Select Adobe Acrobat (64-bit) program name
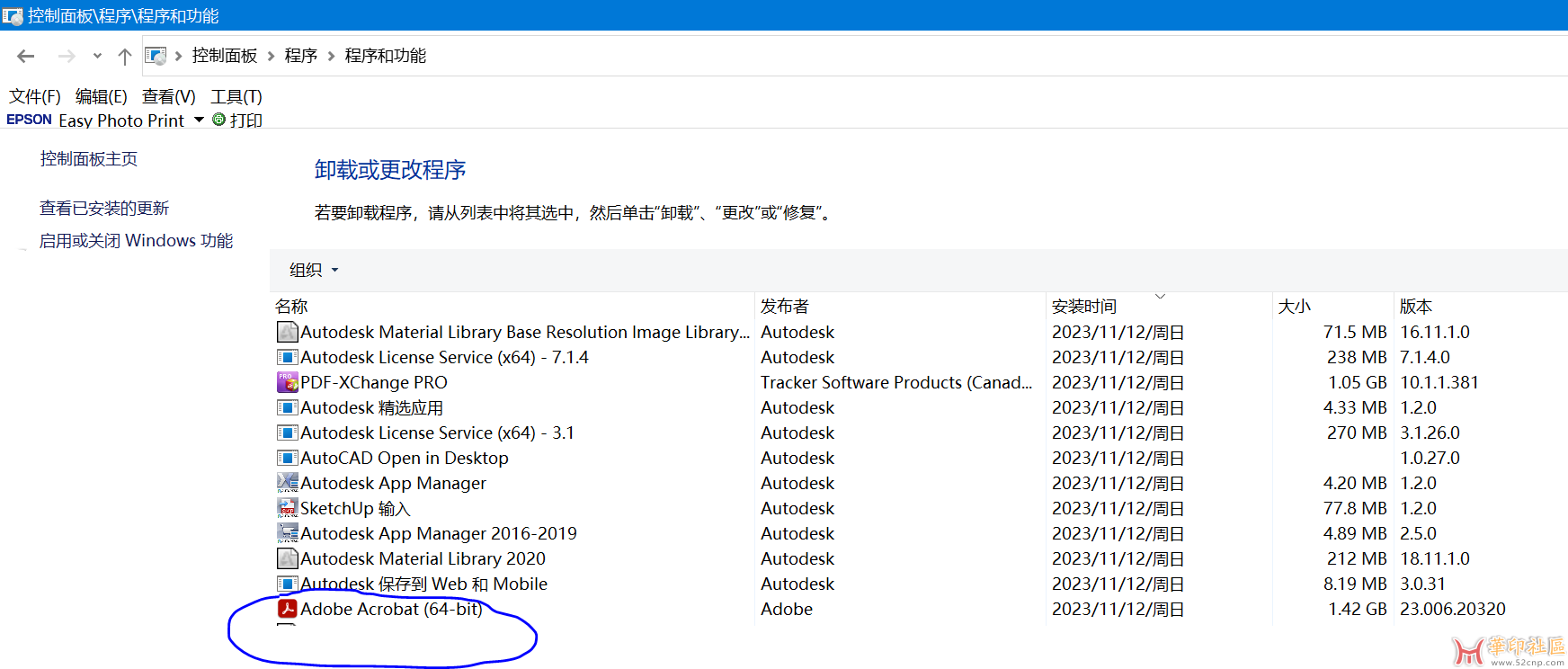Image resolution: width=1568 pixels, height=669 pixels. [x=391, y=609]
